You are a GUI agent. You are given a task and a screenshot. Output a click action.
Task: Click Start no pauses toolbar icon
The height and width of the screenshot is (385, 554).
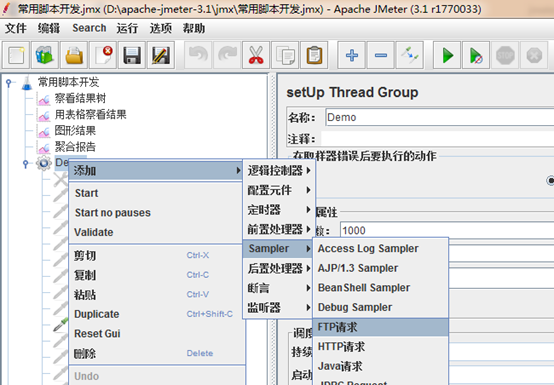(476, 55)
